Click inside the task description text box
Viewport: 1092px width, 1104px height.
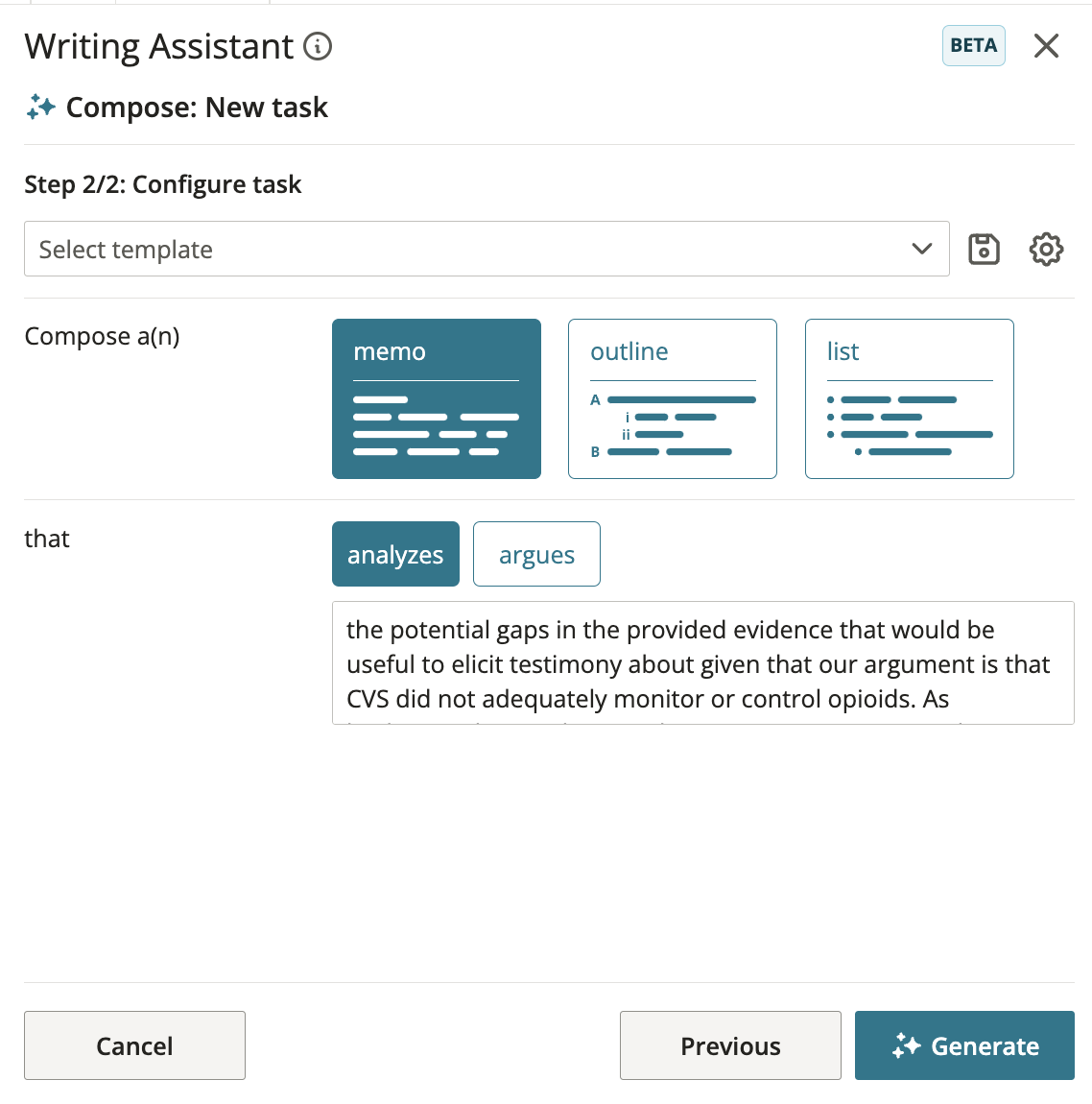(703, 662)
